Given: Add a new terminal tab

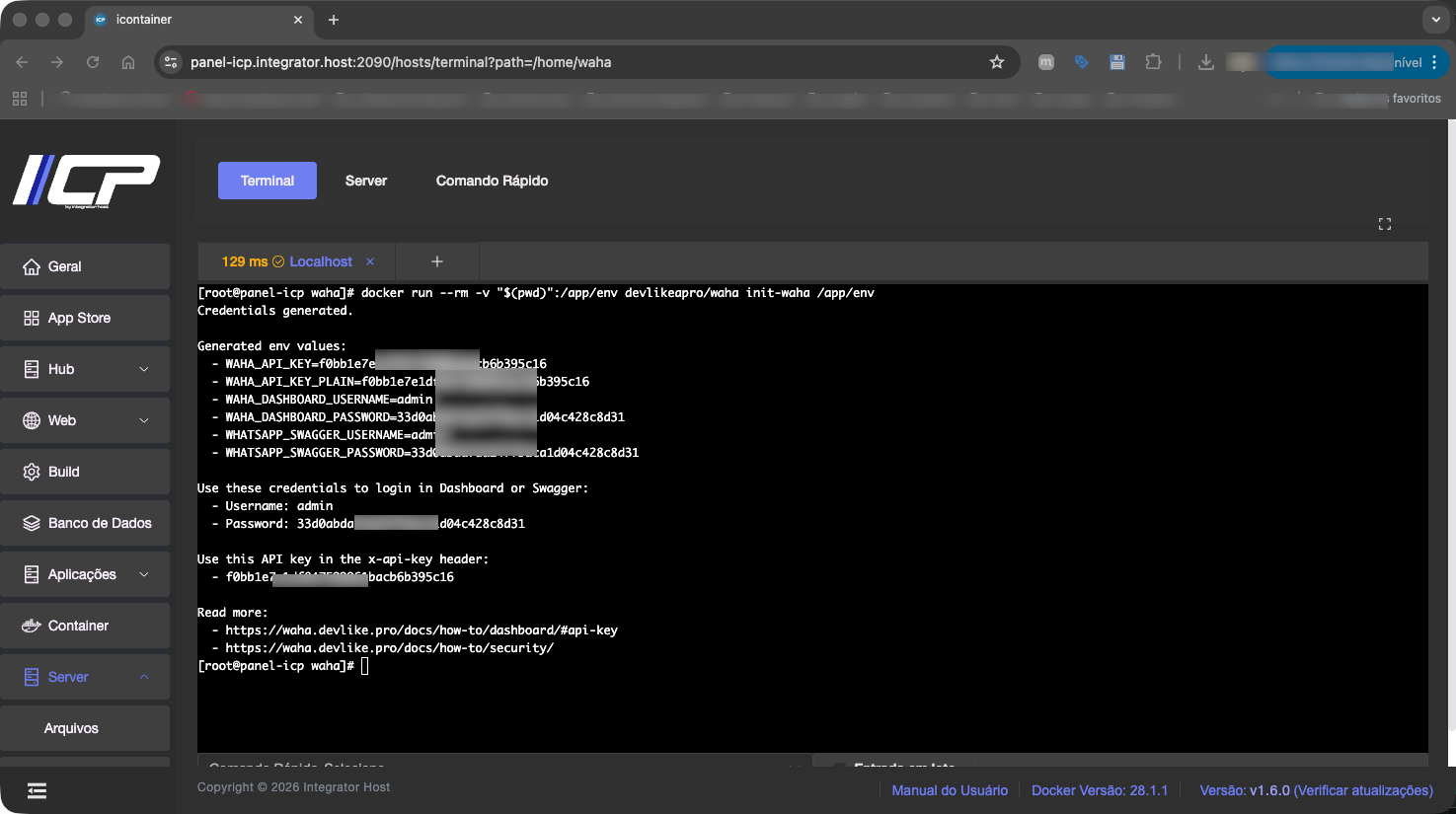Looking at the screenshot, I should click(437, 261).
